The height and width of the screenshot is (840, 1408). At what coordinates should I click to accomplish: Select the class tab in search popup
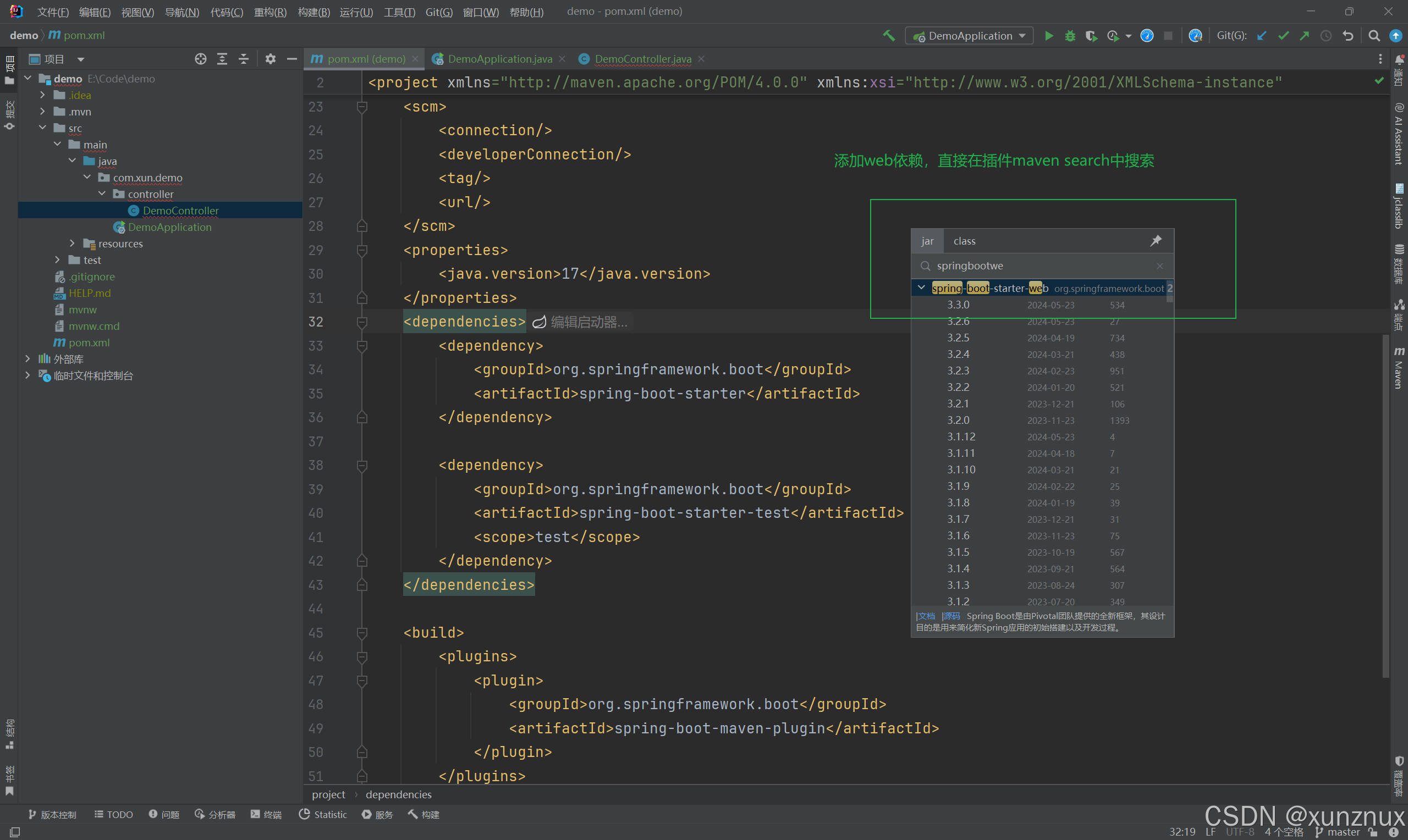pyautogui.click(x=964, y=241)
